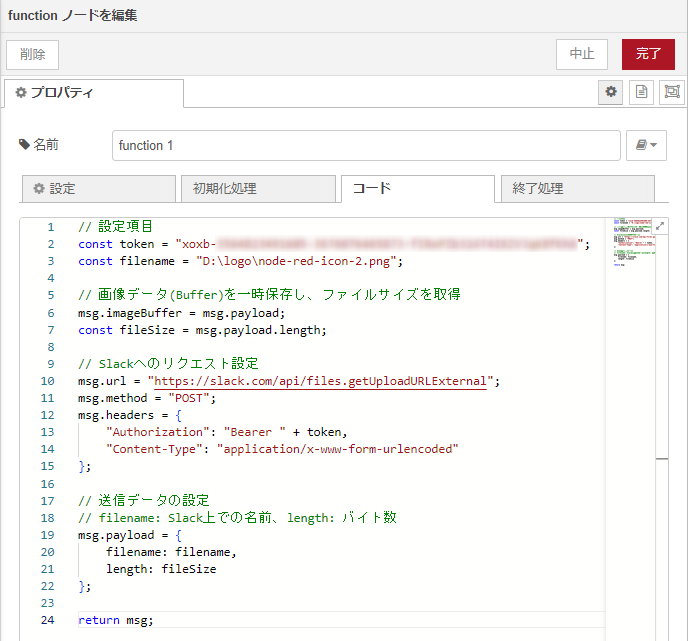The width and height of the screenshot is (688, 641).
Task: Click the "Authorization" header line
Action: click(226, 432)
